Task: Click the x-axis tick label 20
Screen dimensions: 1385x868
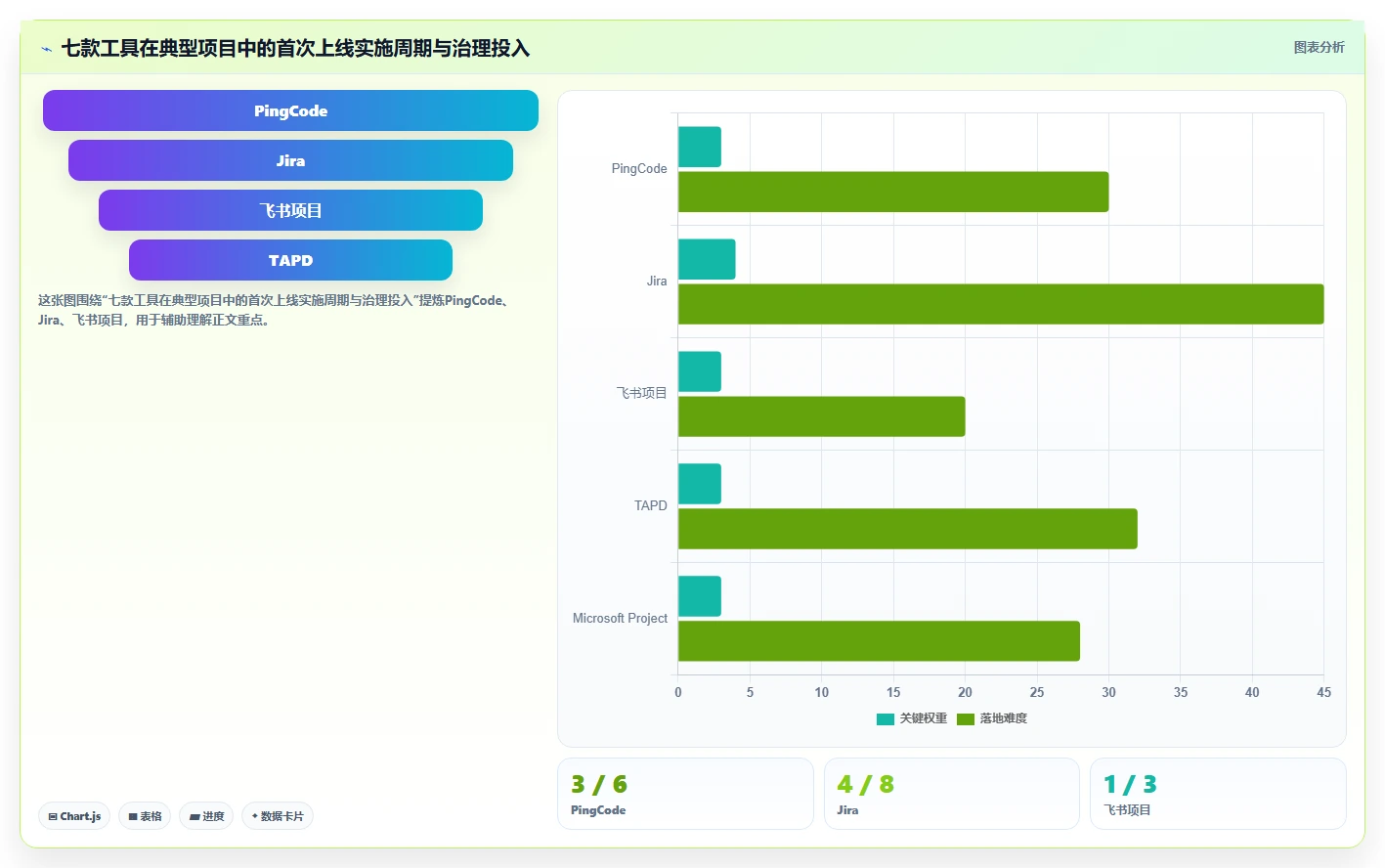Action: pos(965,692)
